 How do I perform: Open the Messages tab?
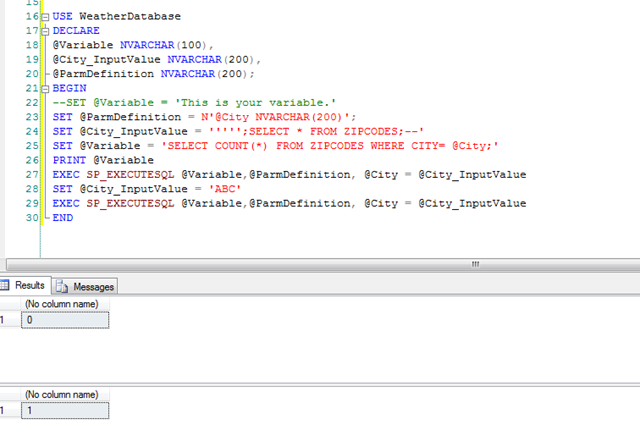pyautogui.click(x=85, y=287)
